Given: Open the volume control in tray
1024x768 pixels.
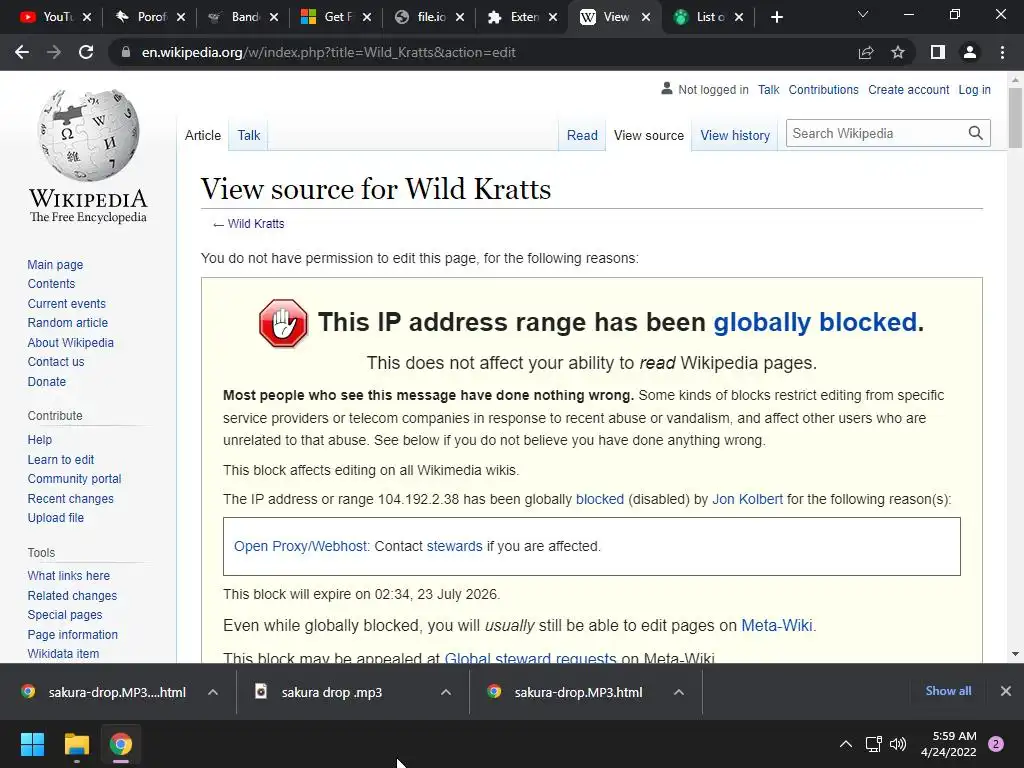Looking at the screenshot, I should pyautogui.click(x=898, y=744).
